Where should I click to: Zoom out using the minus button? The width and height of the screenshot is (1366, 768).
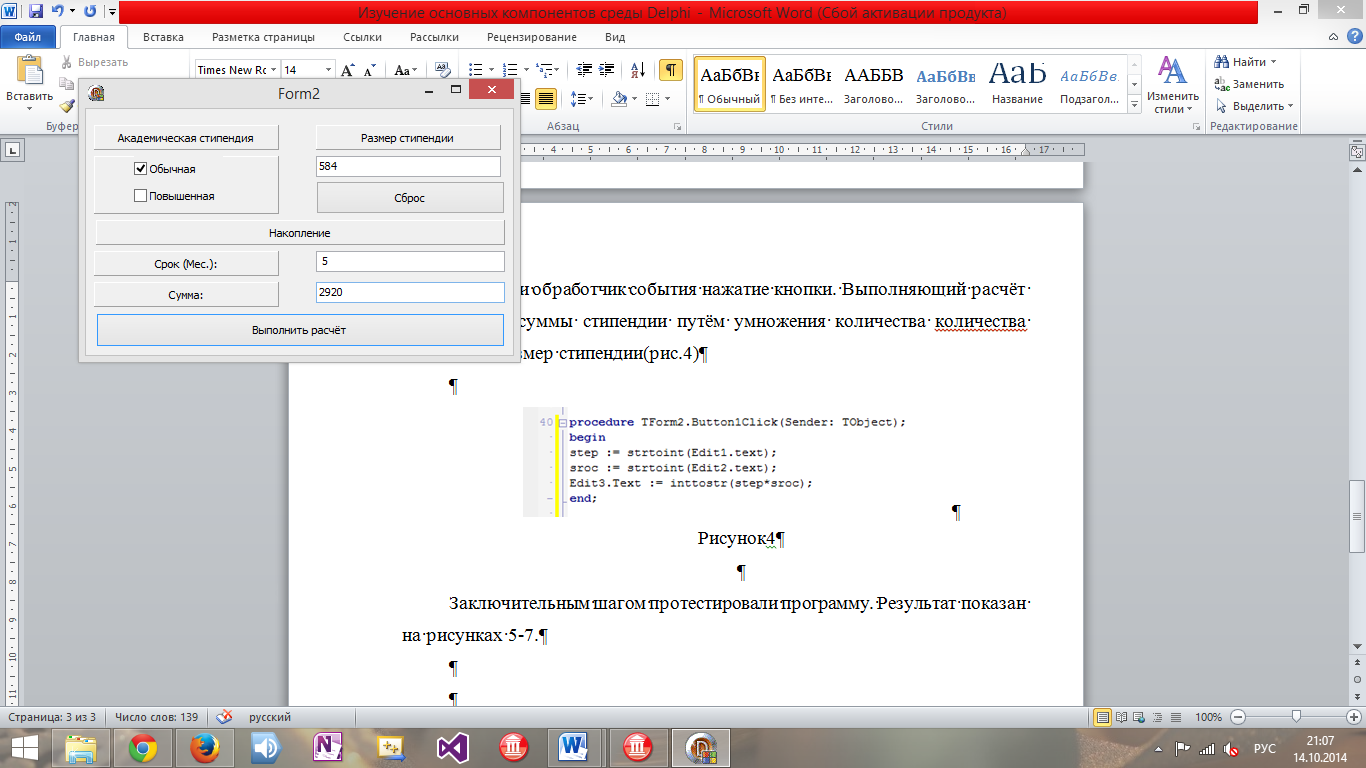coord(1238,717)
